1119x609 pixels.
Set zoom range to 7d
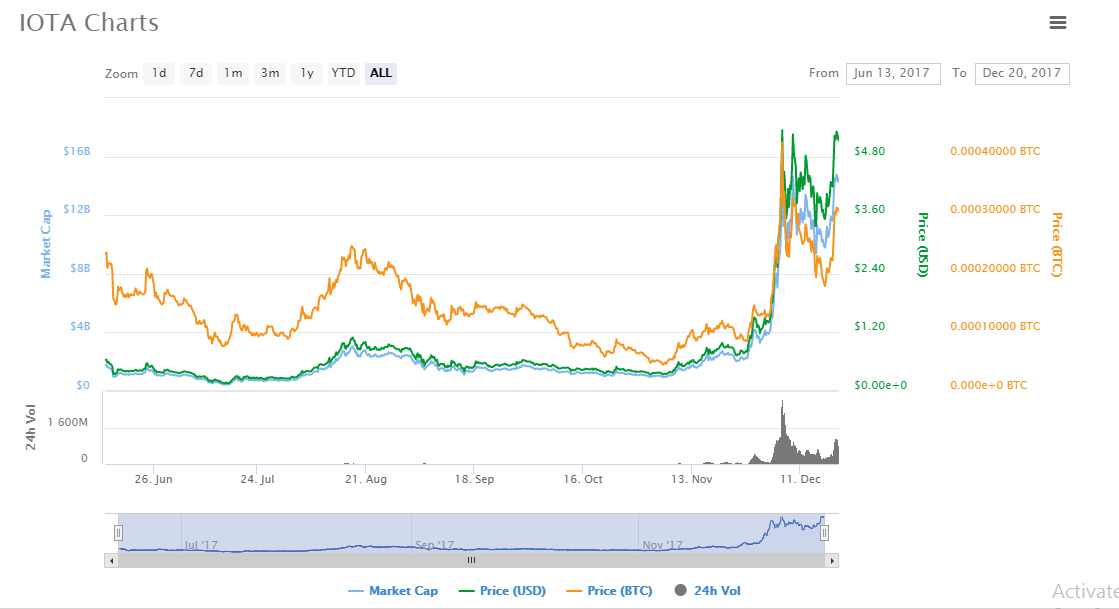(x=196, y=73)
